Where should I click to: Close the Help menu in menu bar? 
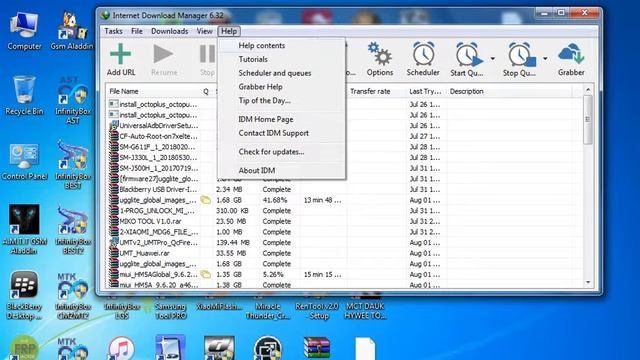[x=229, y=31]
